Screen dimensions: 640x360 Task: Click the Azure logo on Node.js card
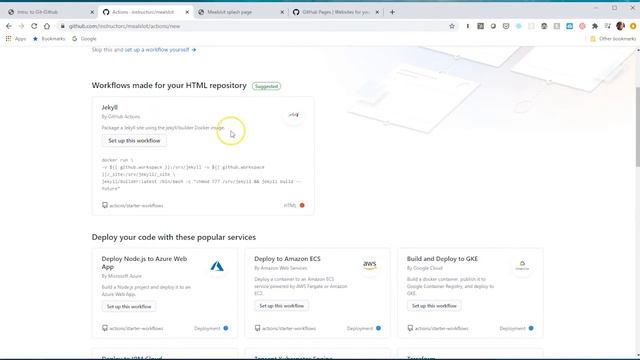click(217, 267)
